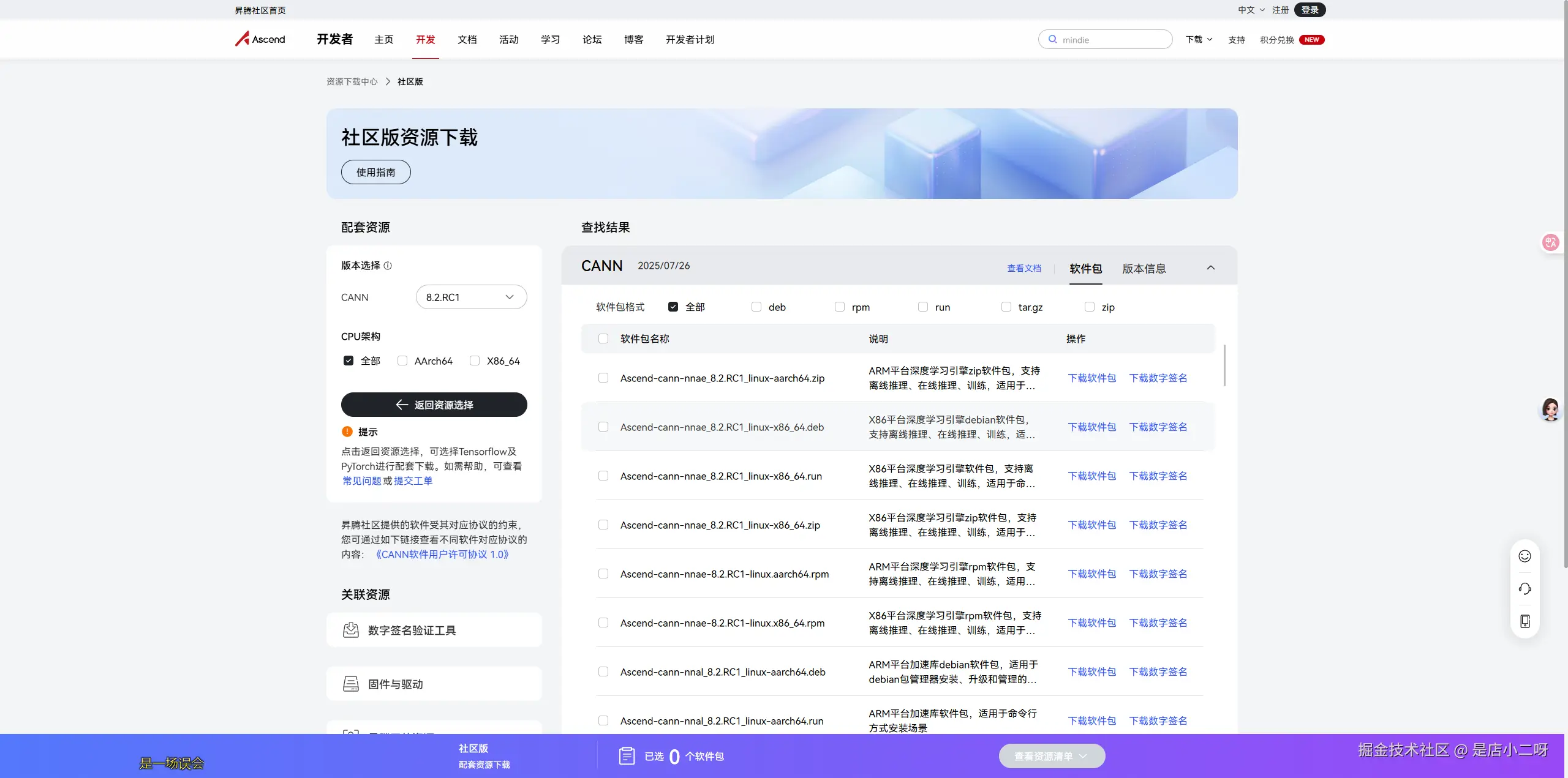Collapse the CANN results panel chevron
1568x778 pixels.
click(x=1210, y=268)
